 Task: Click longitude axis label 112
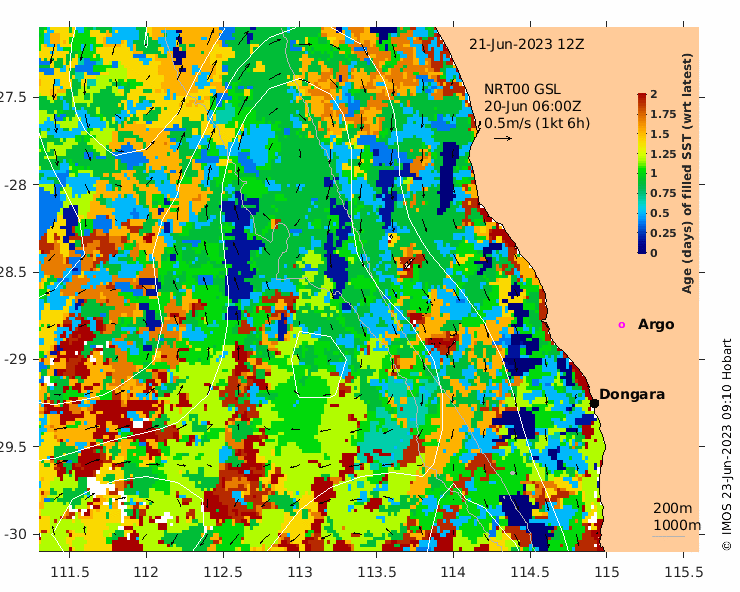click(x=146, y=572)
